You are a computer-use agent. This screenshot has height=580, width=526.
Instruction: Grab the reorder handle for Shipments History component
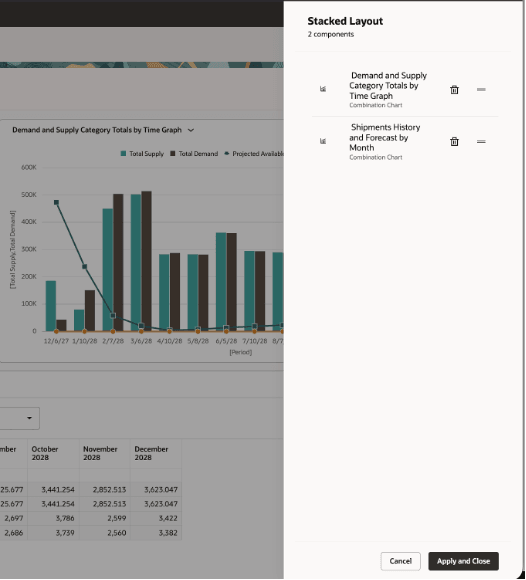[x=481, y=141]
